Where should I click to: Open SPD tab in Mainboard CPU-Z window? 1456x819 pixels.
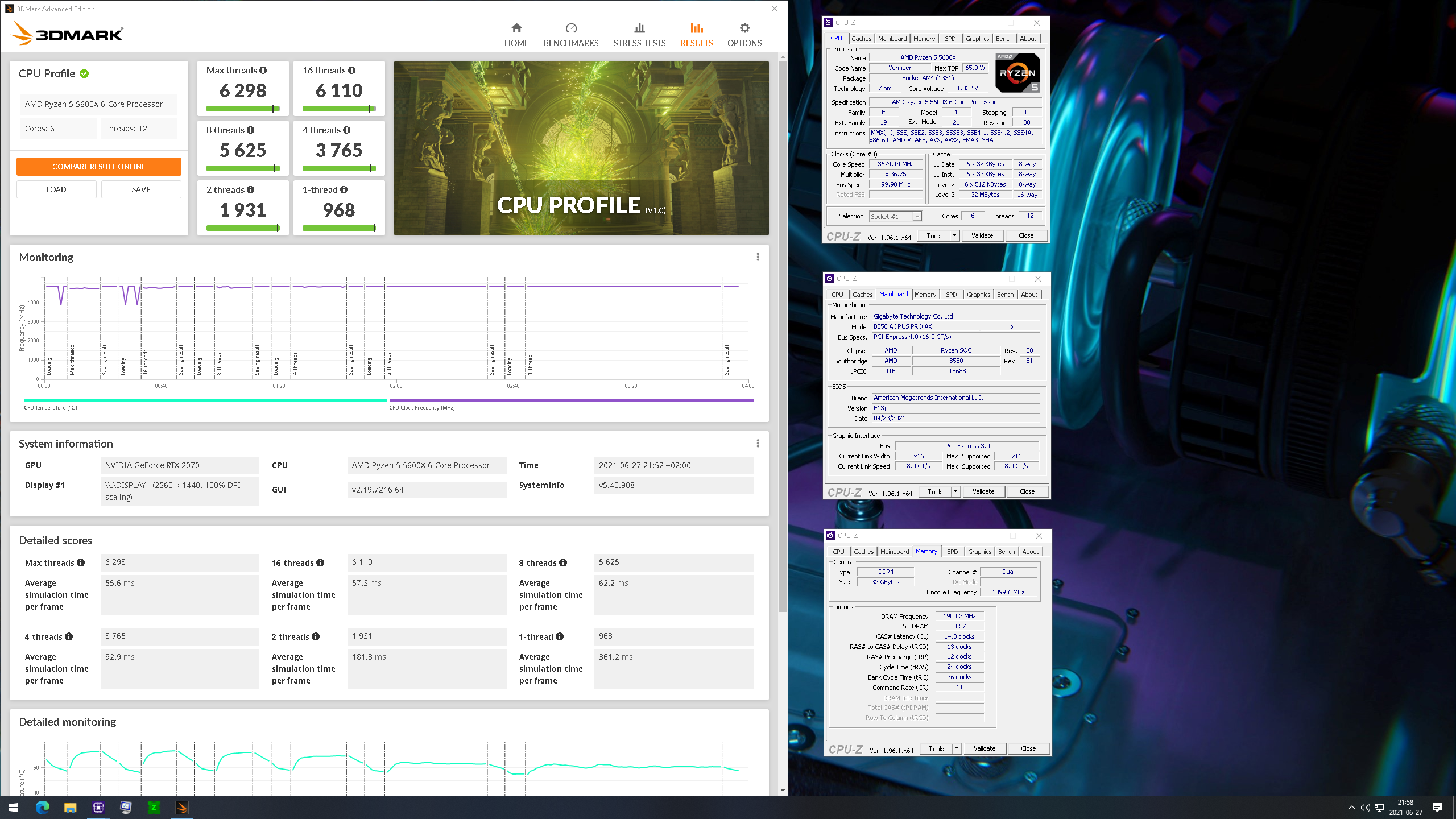pyautogui.click(x=952, y=295)
